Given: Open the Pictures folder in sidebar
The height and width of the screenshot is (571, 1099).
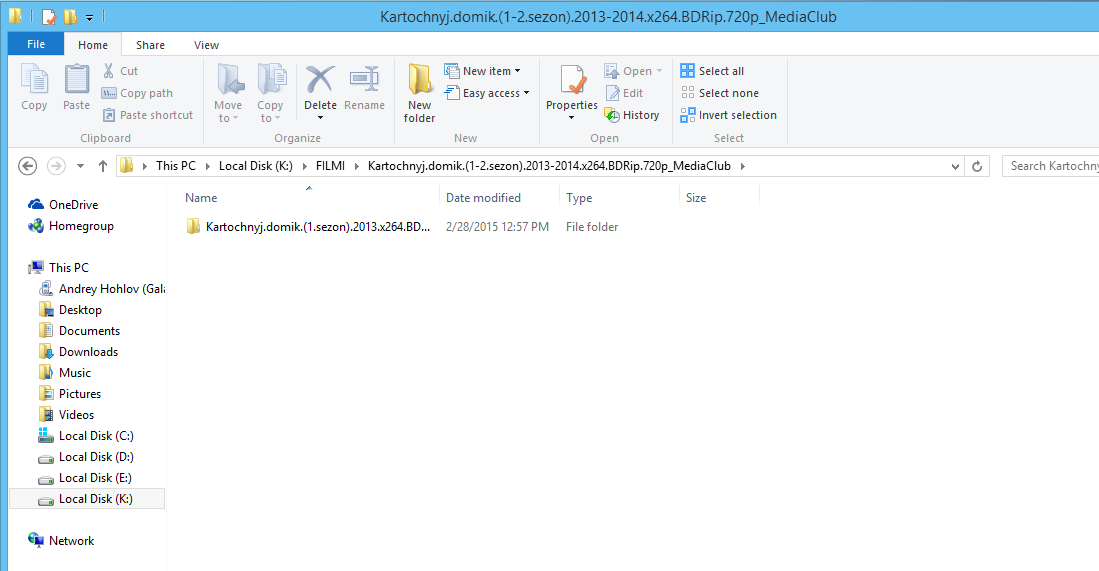Looking at the screenshot, I should 69,394.
